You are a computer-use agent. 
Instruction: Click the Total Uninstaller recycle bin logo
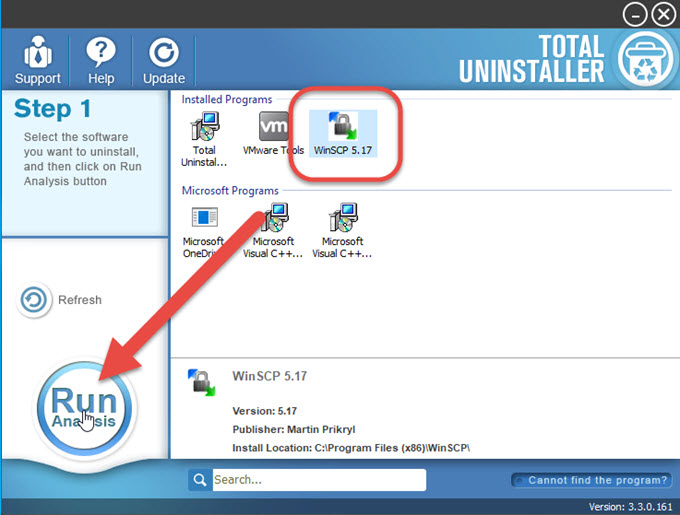[645, 60]
